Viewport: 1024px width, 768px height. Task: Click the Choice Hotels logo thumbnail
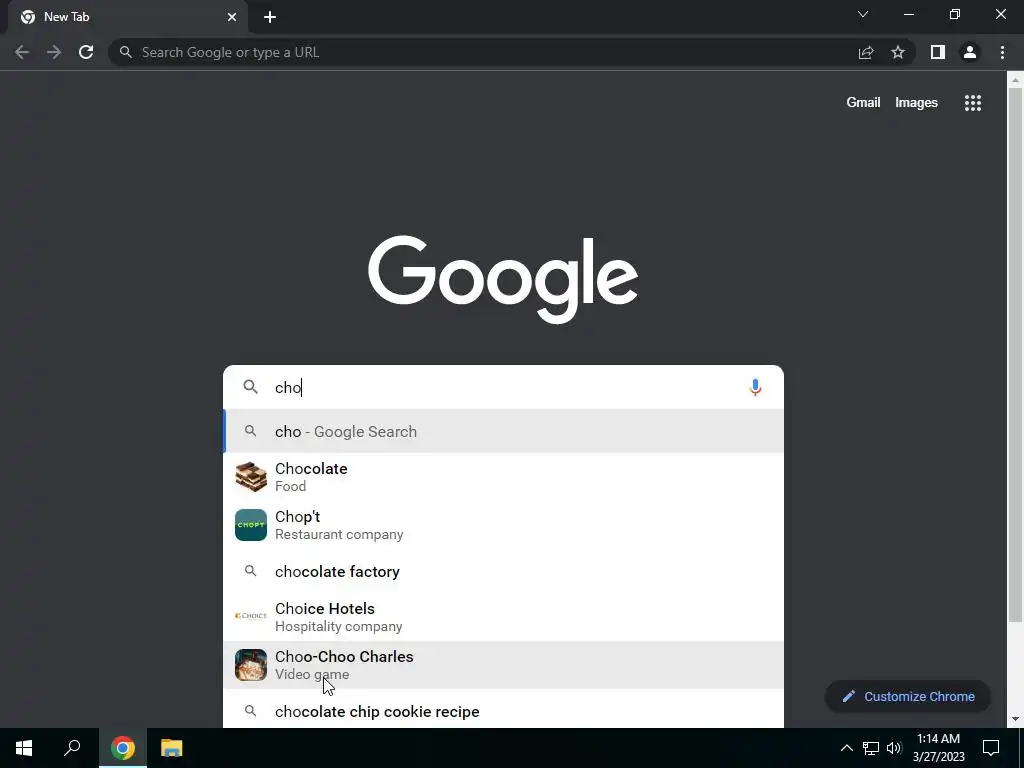pos(251,616)
